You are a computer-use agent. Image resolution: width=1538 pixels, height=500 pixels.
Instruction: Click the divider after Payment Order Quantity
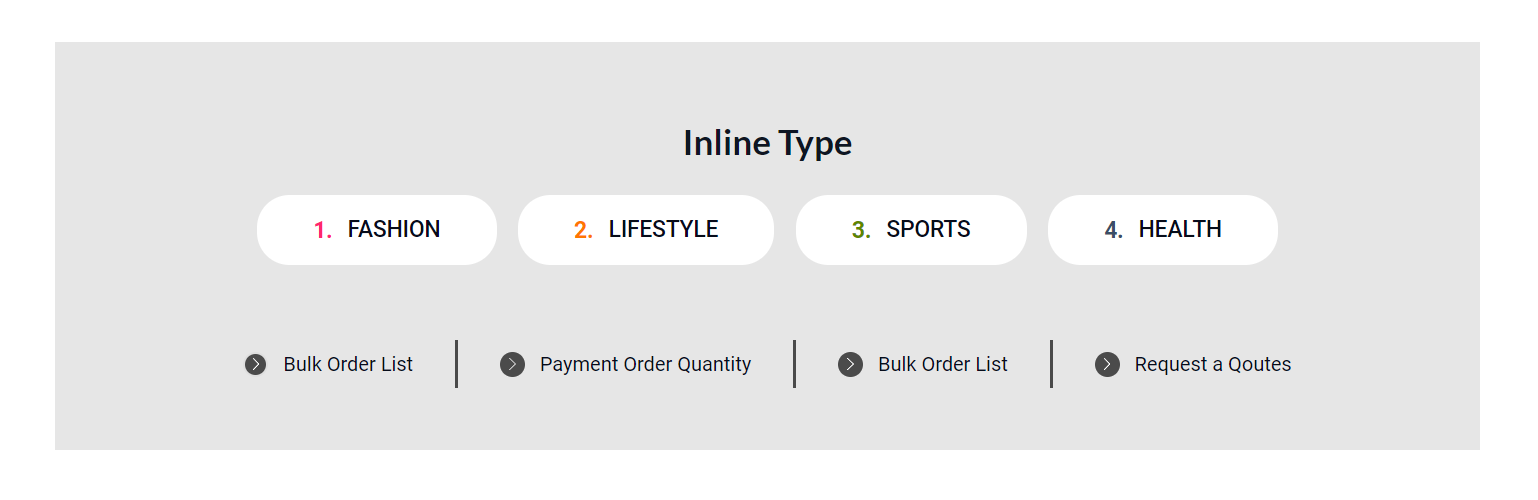click(x=794, y=364)
